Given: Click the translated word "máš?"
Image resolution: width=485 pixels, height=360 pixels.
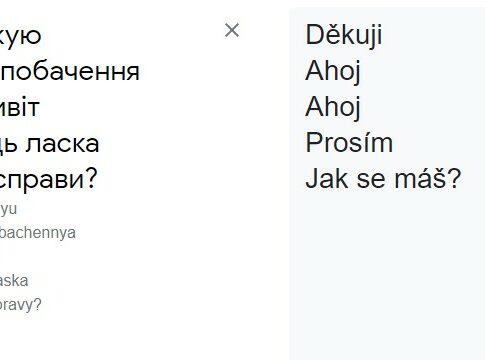Looking at the screenshot, I should tap(428, 178).
